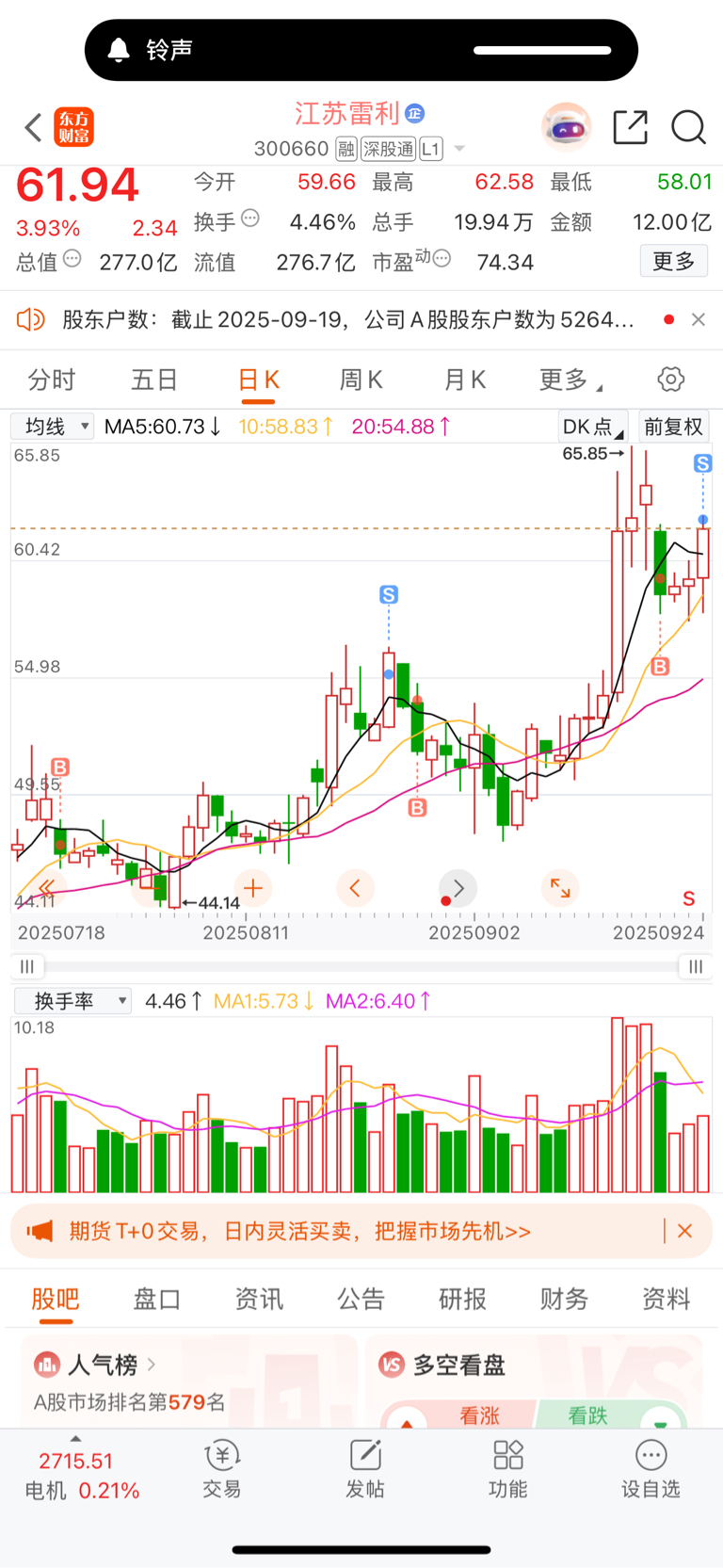The width and height of the screenshot is (723, 1568).
Task: Expand chart to fullscreen icon
Action: point(560,887)
